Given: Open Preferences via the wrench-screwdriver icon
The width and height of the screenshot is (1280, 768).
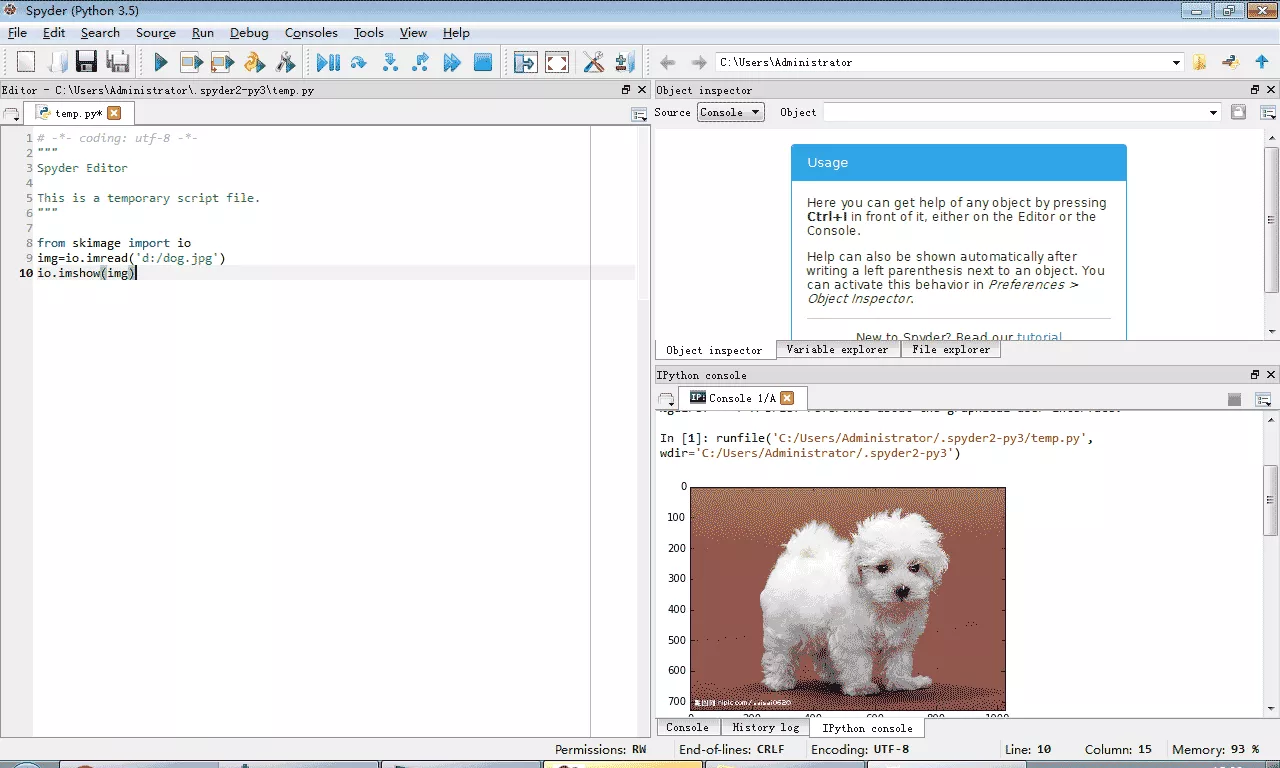Looking at the screenshot, I should [x=593, y=63].
